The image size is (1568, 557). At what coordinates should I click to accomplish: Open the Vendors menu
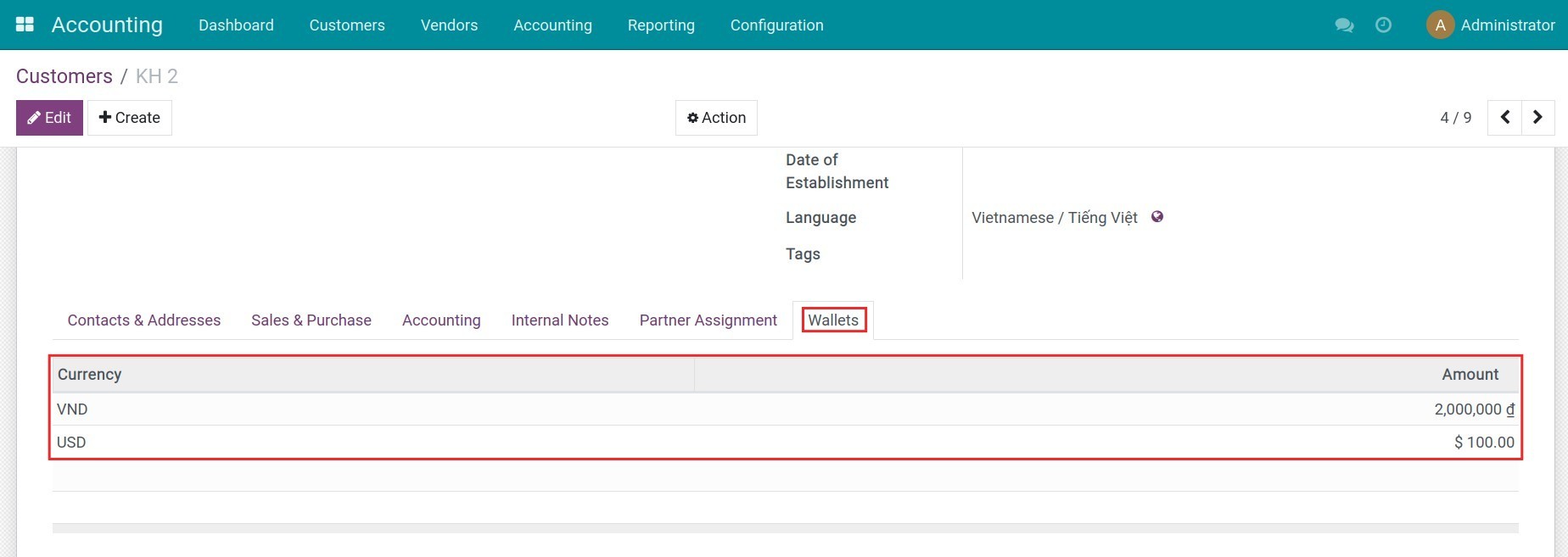(449, 25)
